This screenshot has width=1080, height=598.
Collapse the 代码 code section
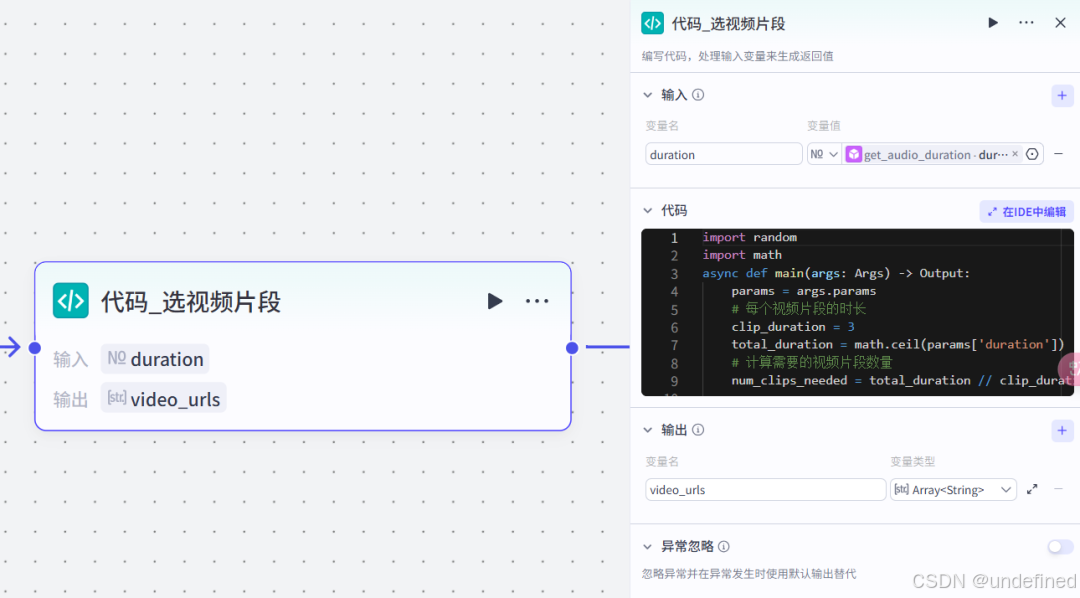648,210
